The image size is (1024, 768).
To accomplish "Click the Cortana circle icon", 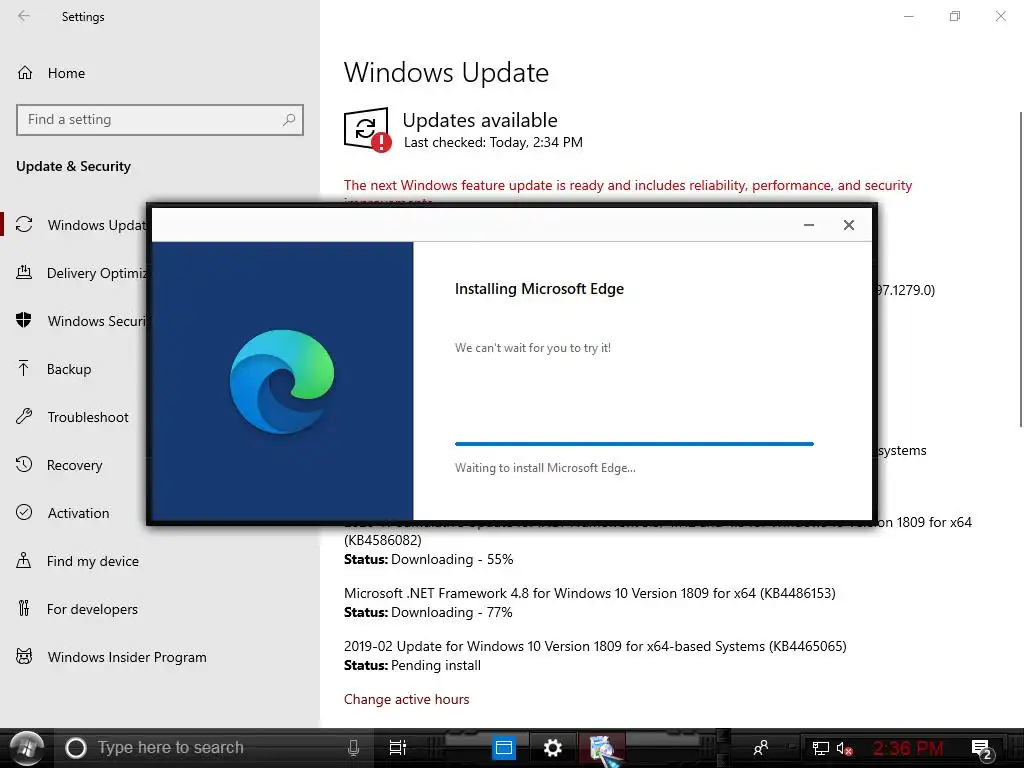I will point(76,748).
